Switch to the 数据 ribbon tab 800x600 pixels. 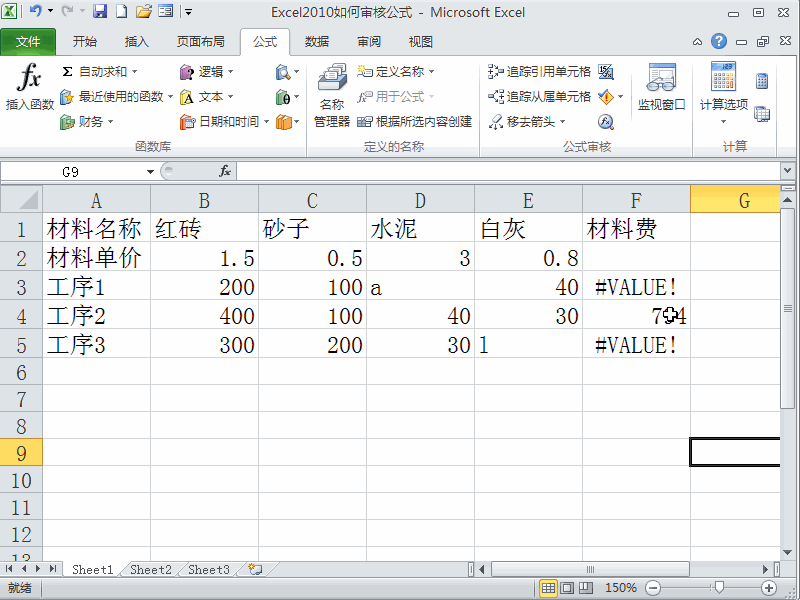point(316,41)
